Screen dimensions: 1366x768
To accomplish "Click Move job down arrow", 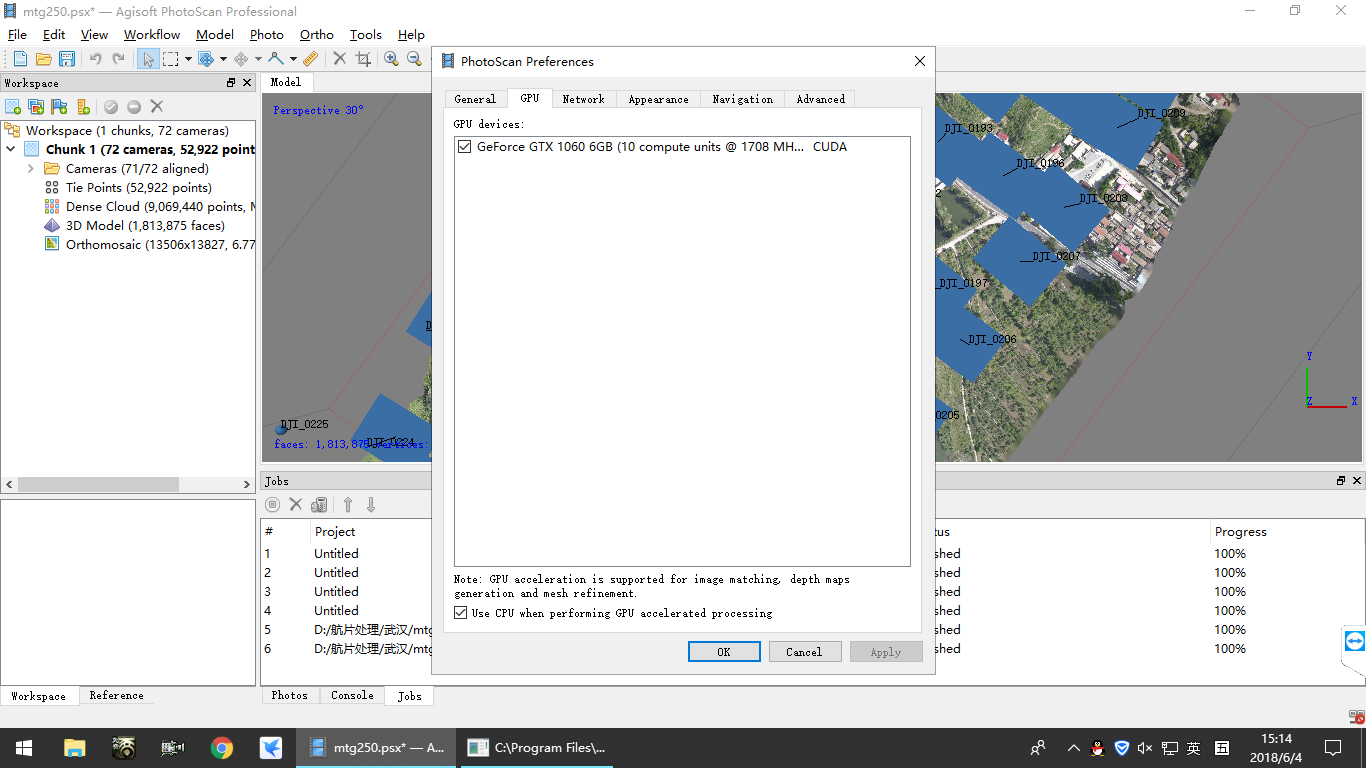I will tap(371, 505).
